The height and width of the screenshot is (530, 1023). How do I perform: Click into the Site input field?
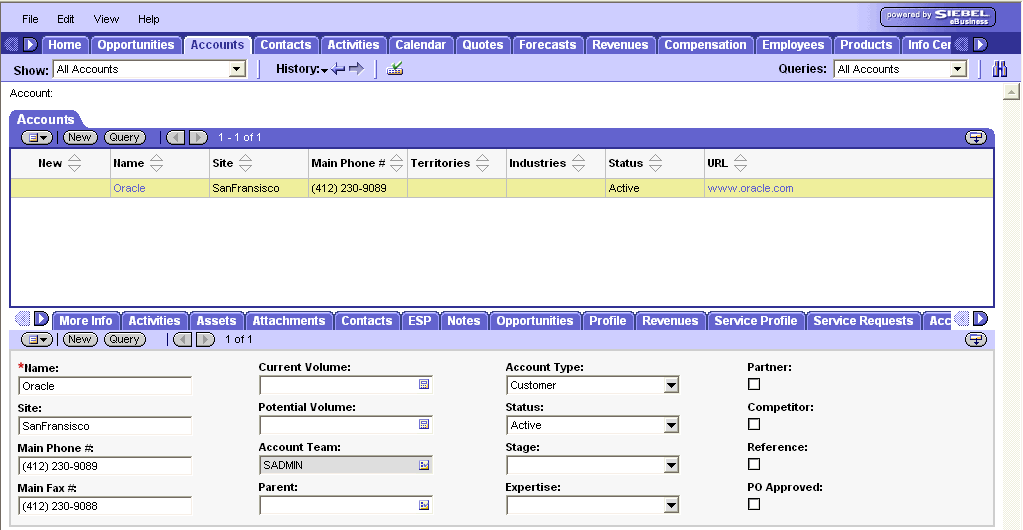coord(105,426)
